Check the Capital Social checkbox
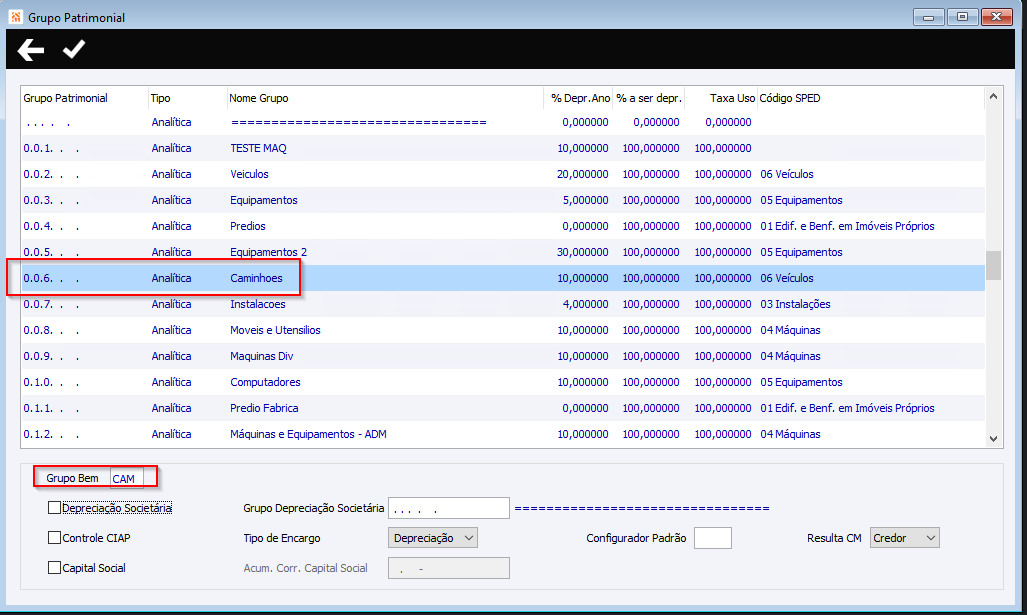 (54, 568)
